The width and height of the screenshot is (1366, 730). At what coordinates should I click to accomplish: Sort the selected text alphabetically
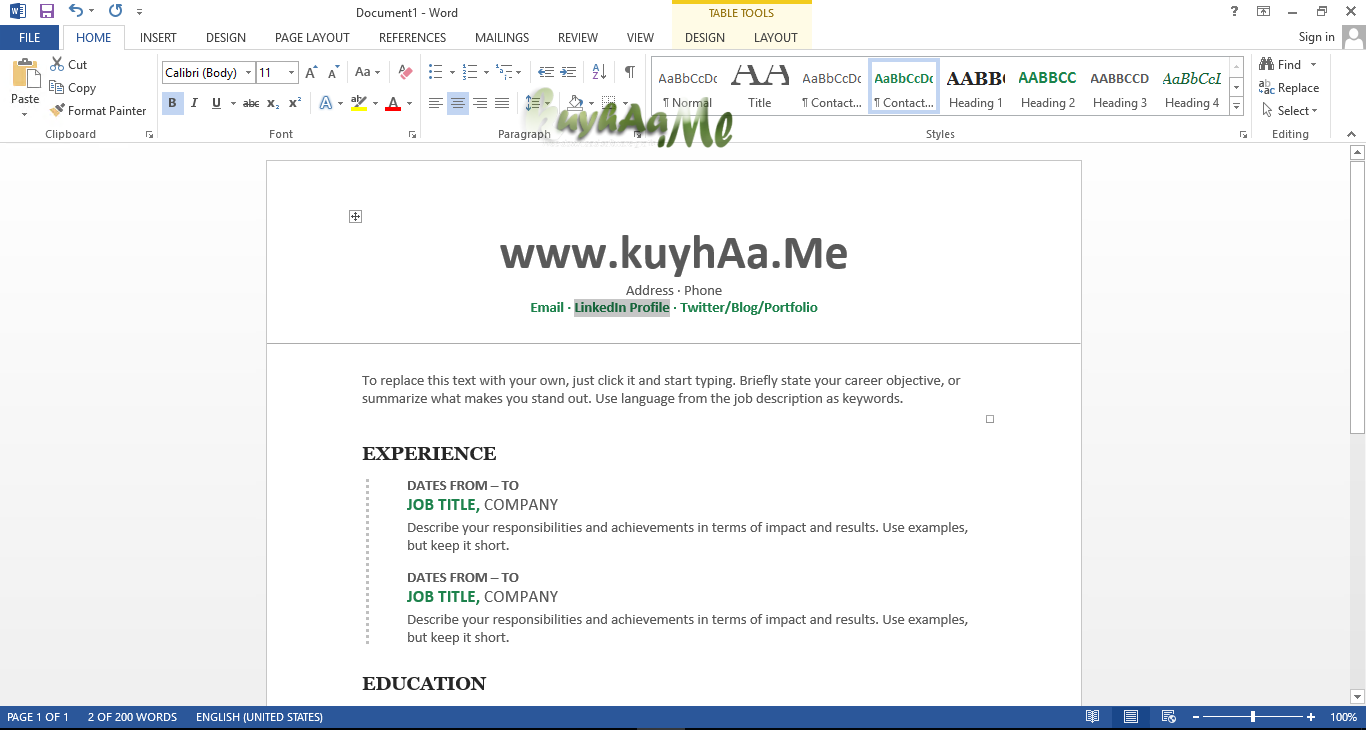599,73
